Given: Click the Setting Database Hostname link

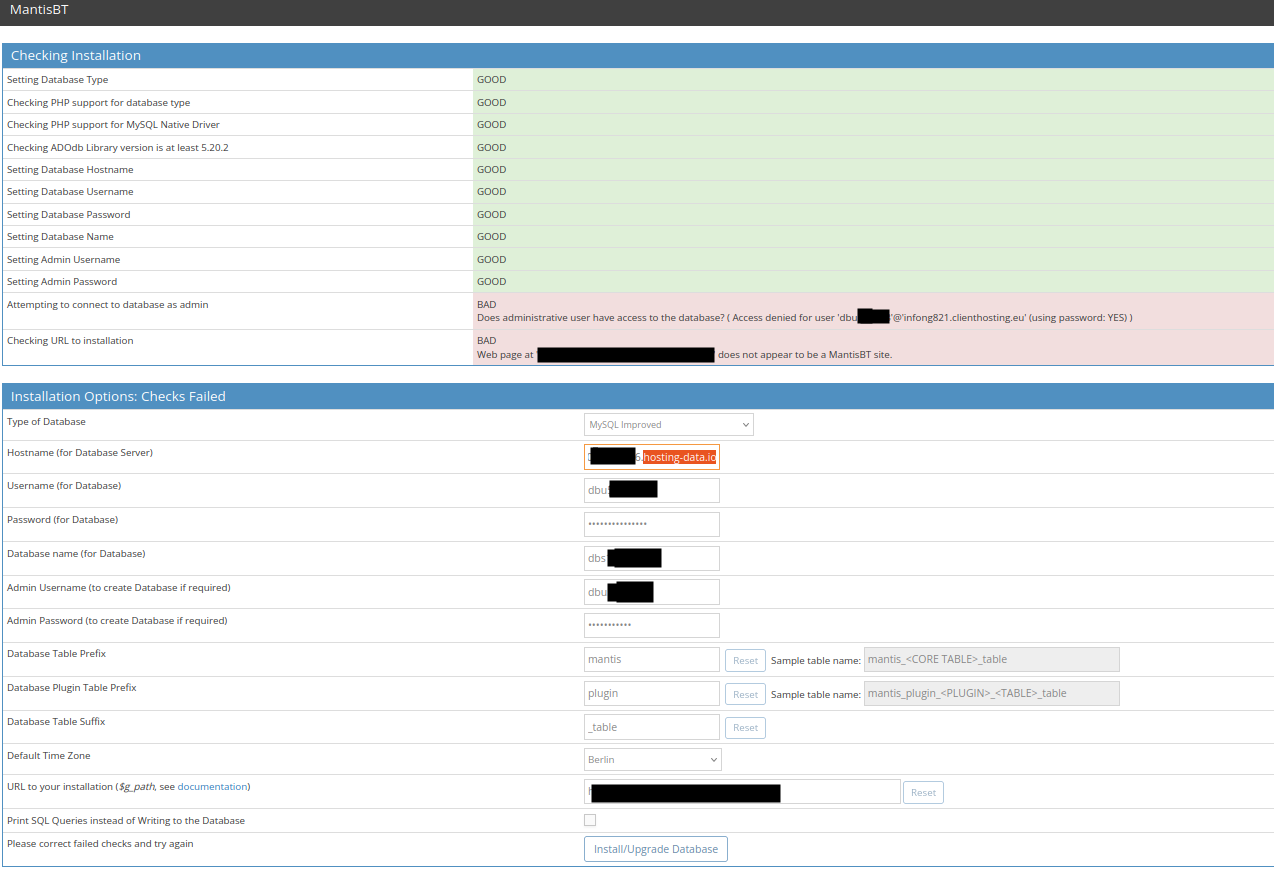Looking at the screenshot, I should click(x=70, y=169).
